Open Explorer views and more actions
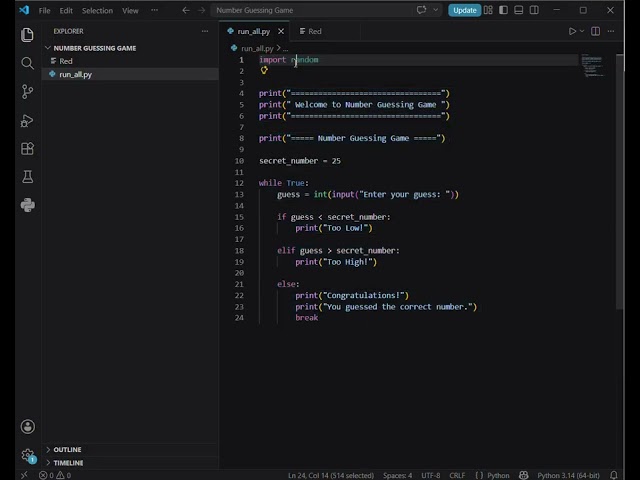 (x=205, y=31)
